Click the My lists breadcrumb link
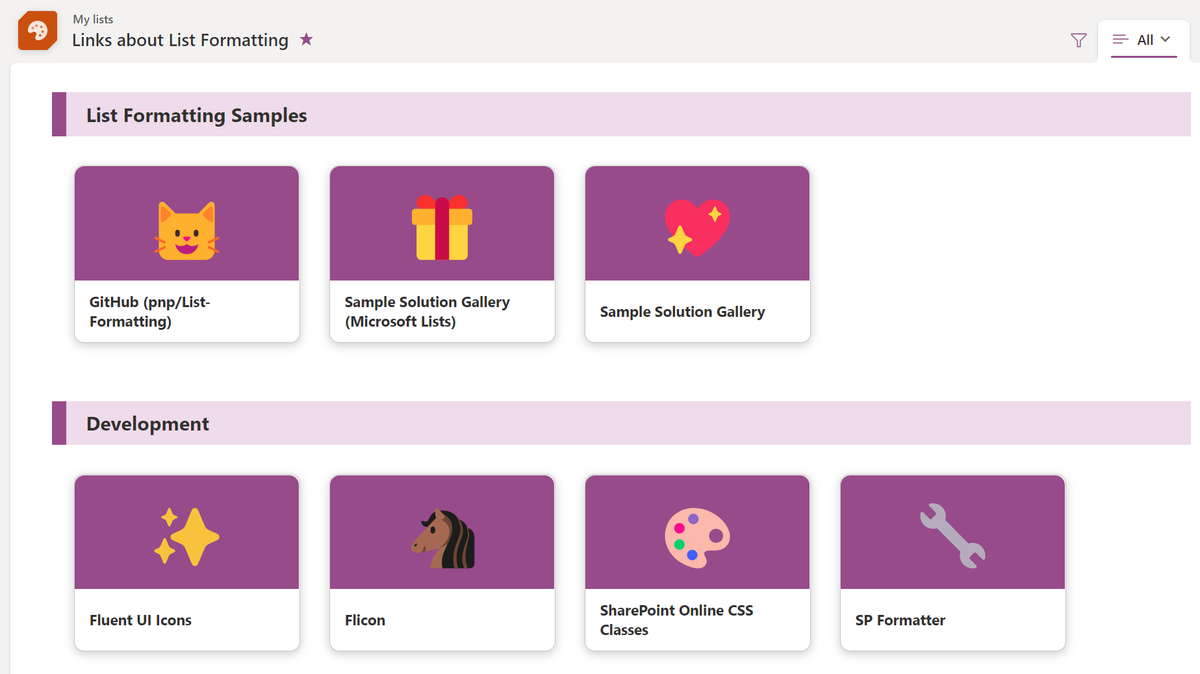This screenshot has width=1200, height=674. (x=93, y=19)
